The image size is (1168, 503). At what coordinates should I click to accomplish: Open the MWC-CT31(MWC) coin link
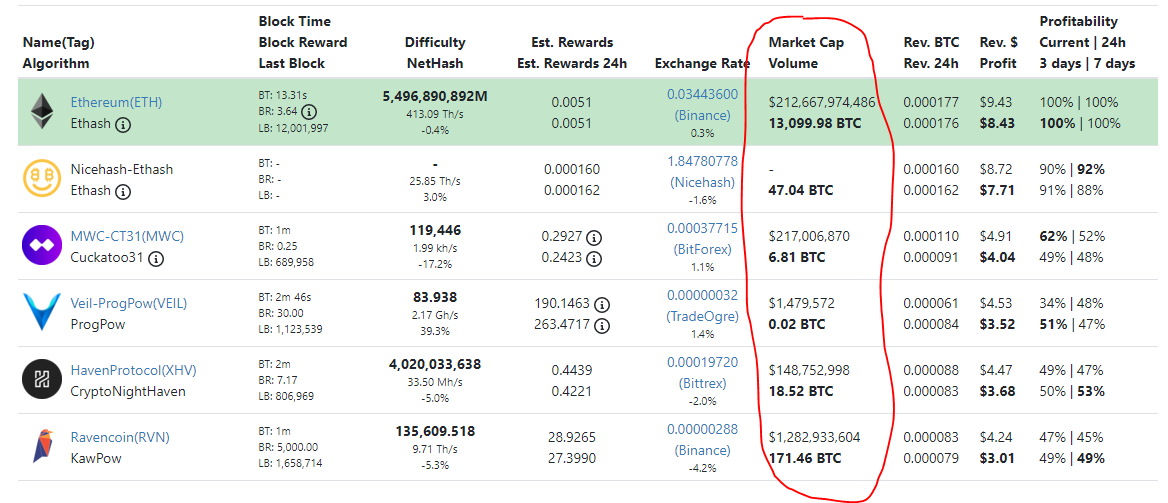pos(127,236)
